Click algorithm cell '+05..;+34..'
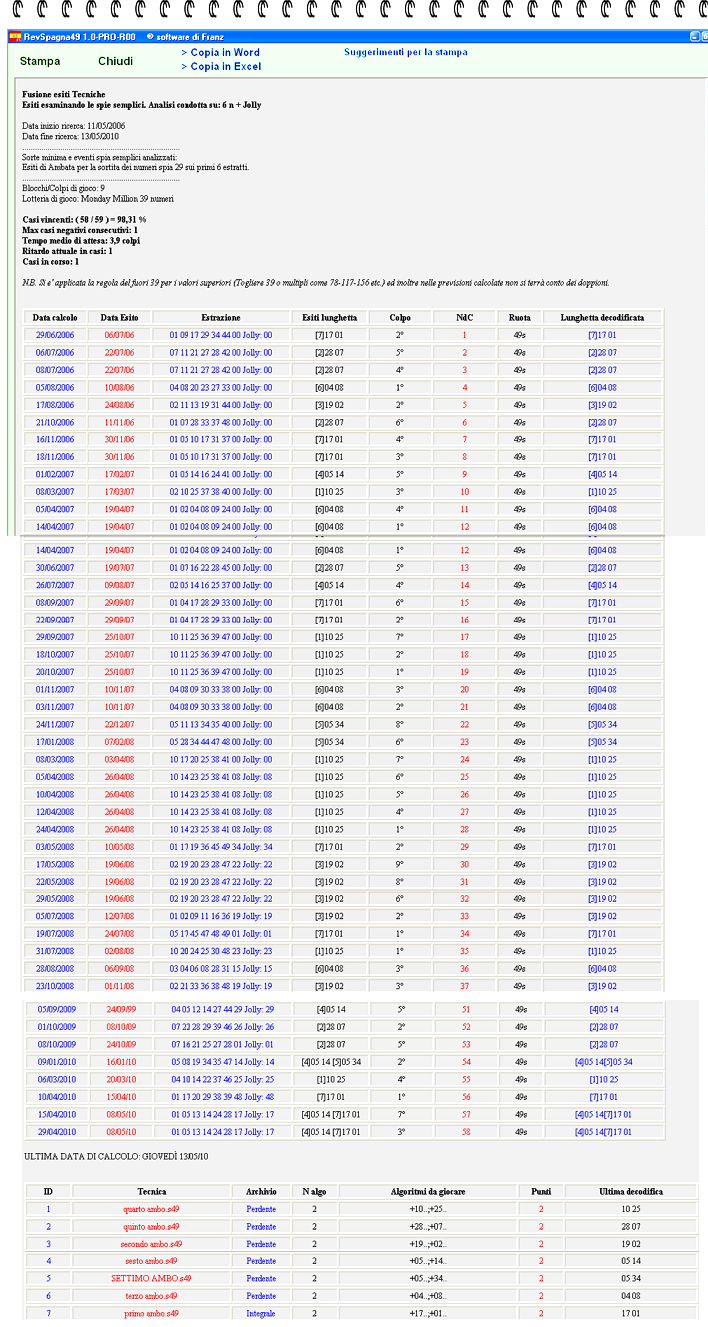Screen dimensions: 708x1327 click(x=428, y=1278)
